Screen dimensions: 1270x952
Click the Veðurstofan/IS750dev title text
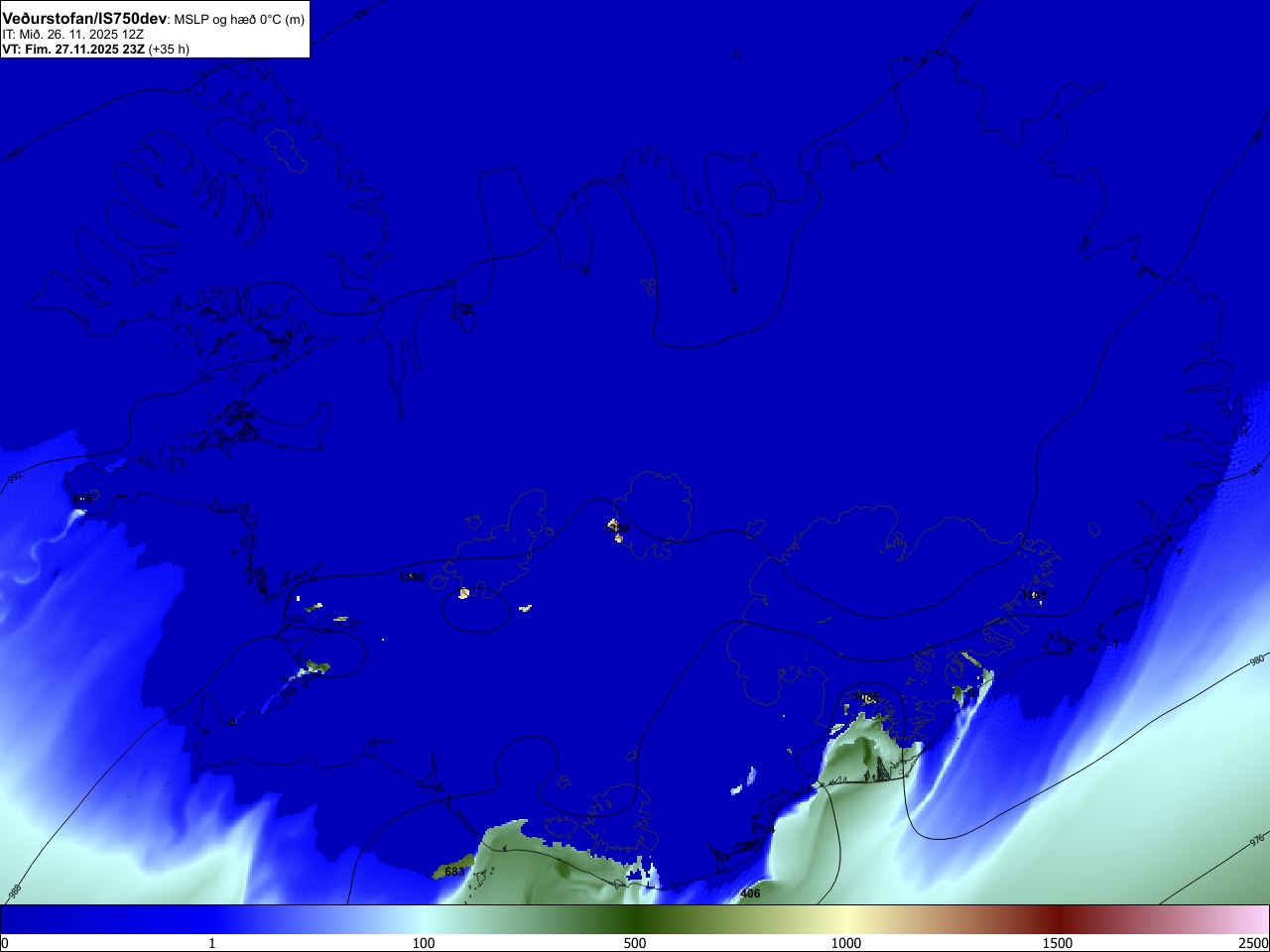pos(84,19)
